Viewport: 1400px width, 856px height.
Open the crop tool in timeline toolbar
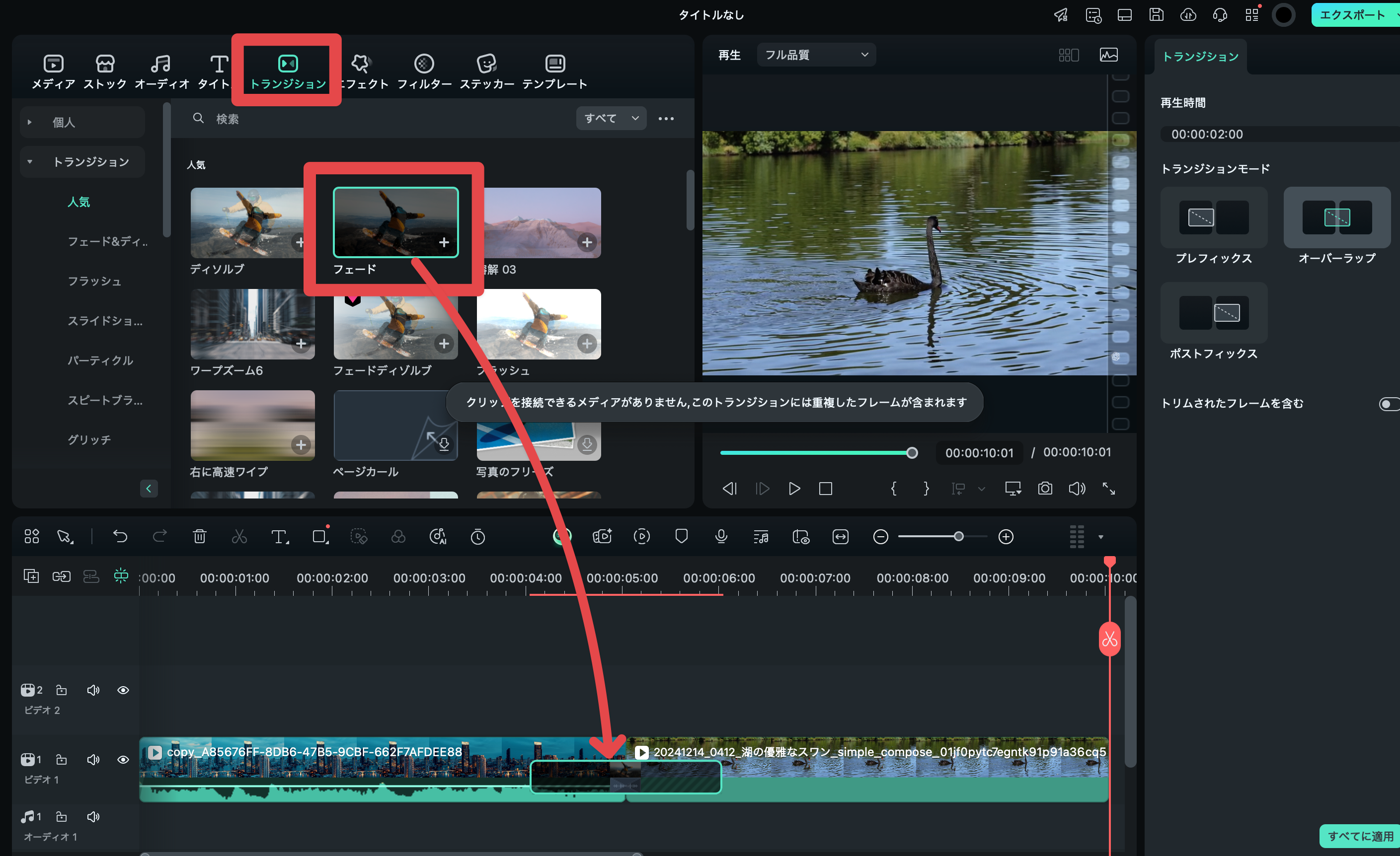point(320,537)
